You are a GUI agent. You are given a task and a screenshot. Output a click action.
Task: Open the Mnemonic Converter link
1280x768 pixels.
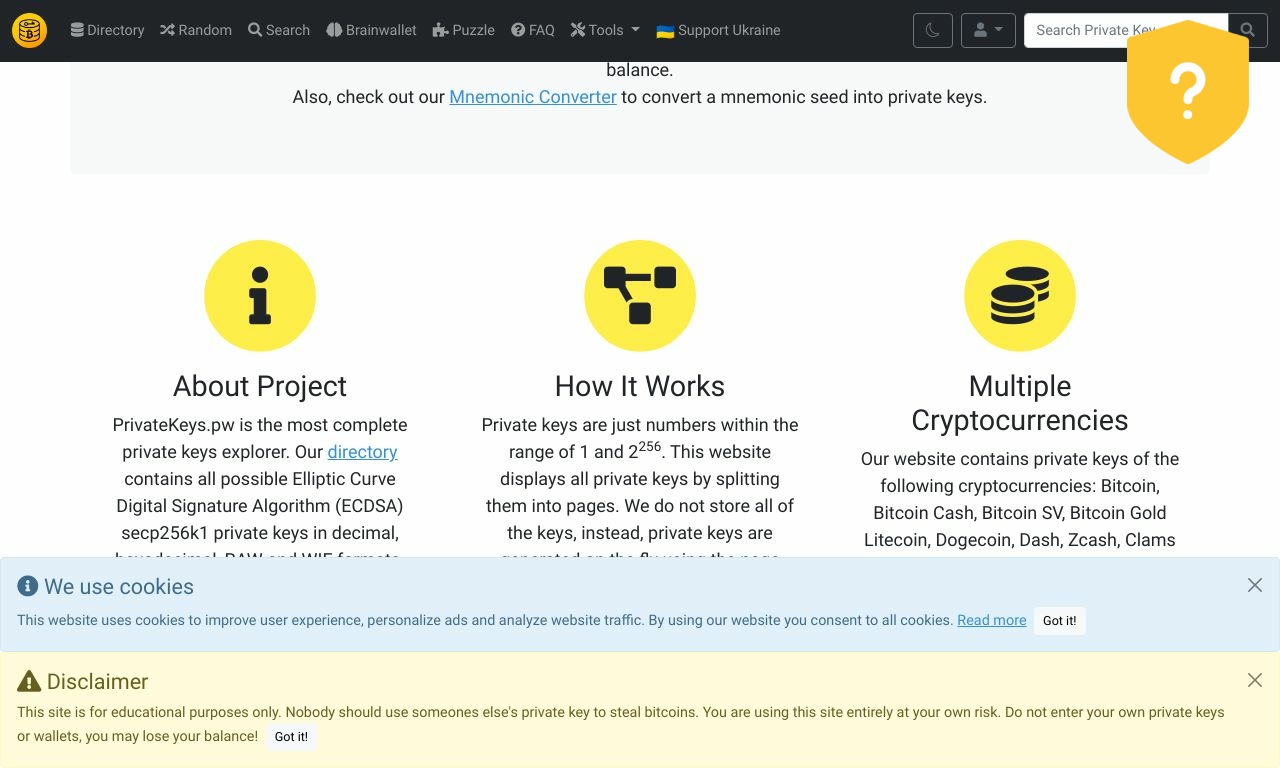(x=533, y=97)
